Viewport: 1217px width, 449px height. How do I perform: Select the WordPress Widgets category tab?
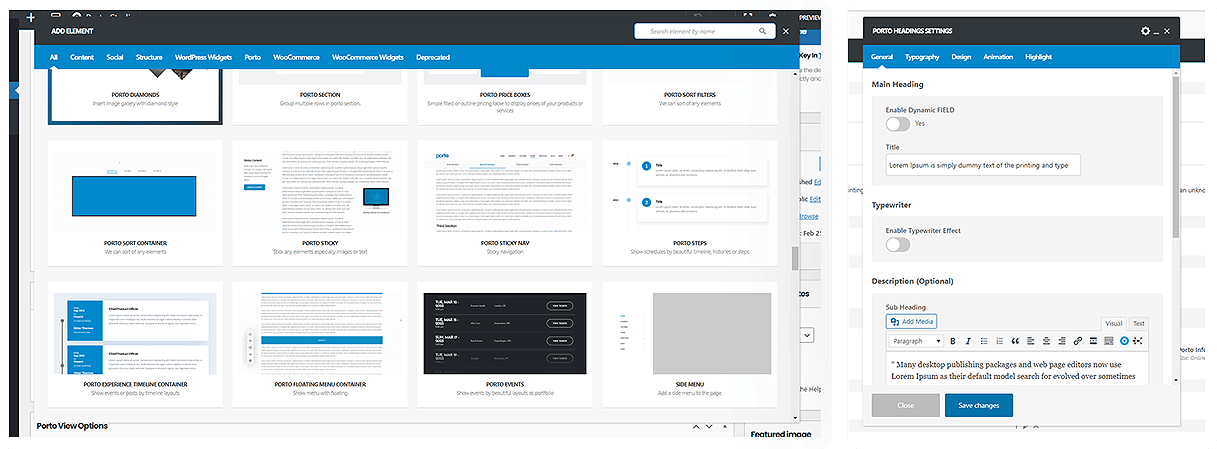203,58
